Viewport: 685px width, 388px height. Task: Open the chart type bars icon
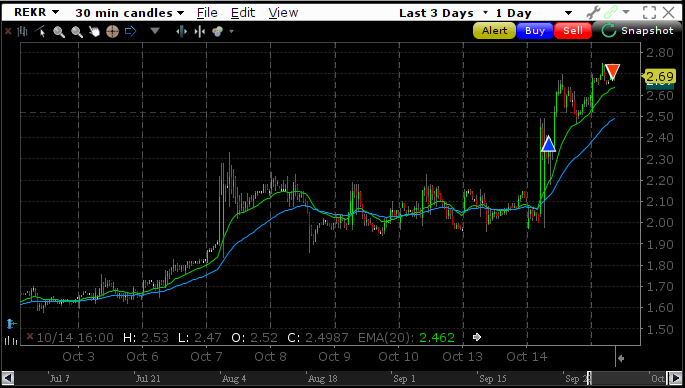(22, 31)
